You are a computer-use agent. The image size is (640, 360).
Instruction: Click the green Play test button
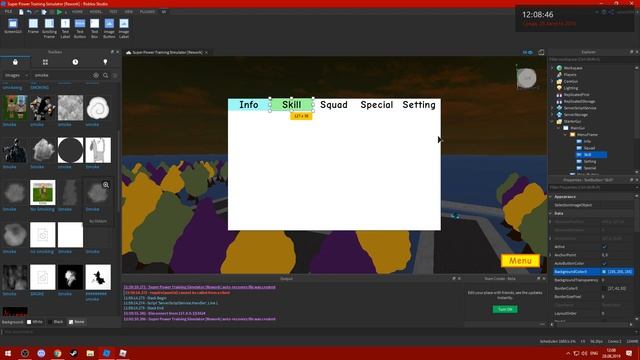[59, 12]
